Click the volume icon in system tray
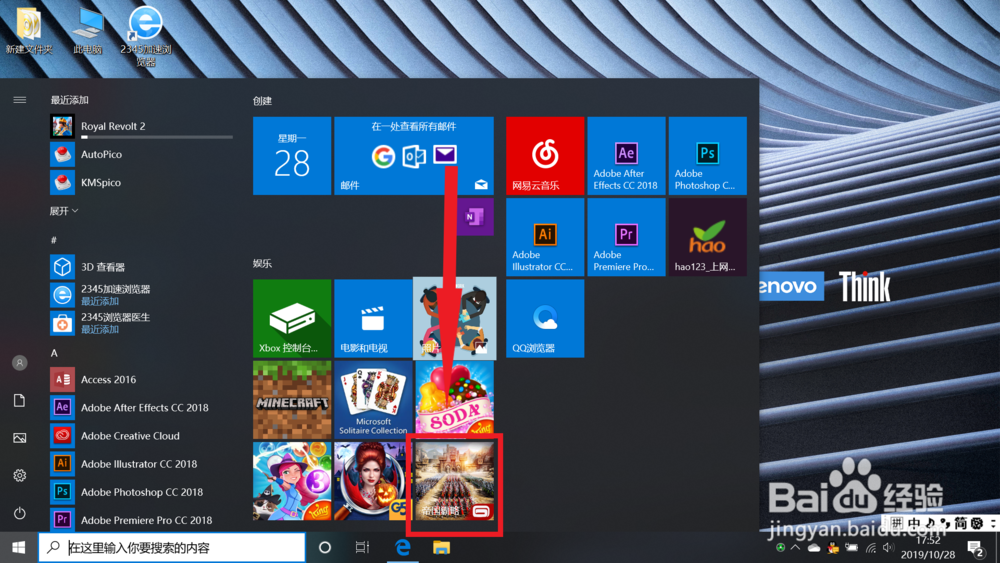This screenshot has width=1000, height=563. pos(888,548)
